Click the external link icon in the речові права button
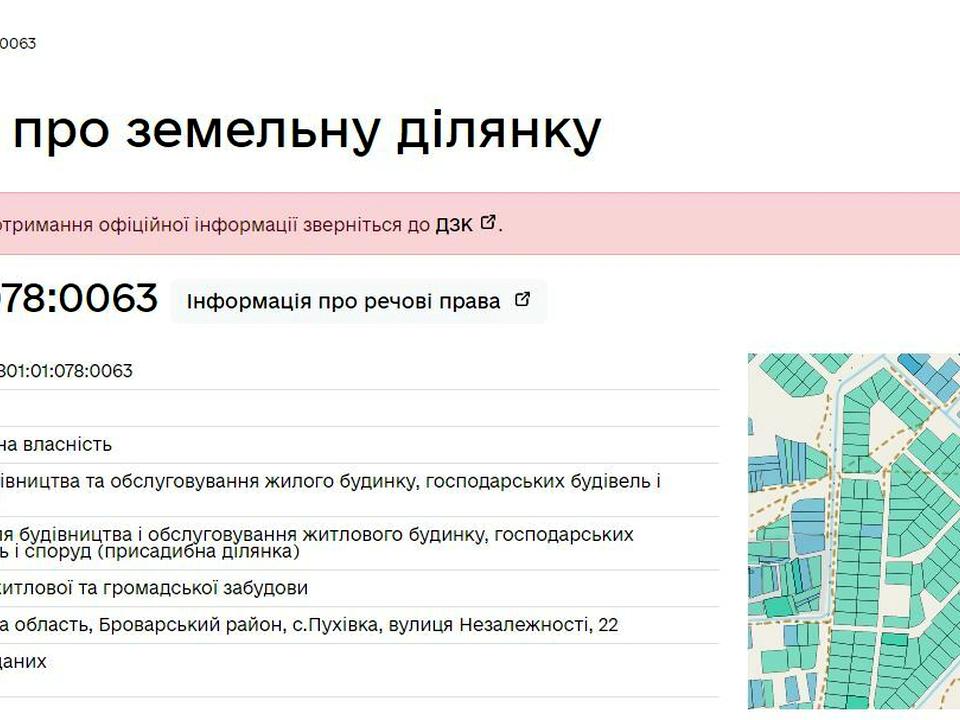The image size is (960, 720). pyautogui.click(x=522, y=300)
